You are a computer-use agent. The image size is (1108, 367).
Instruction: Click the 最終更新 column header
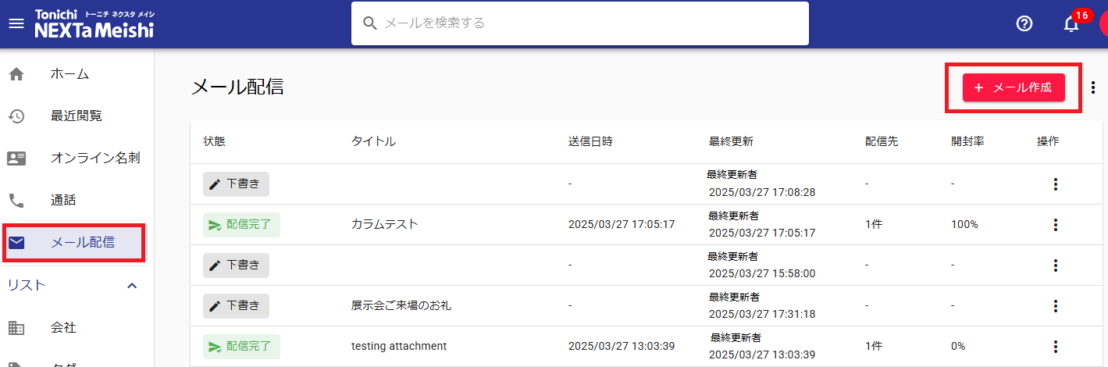coord(731,141)
